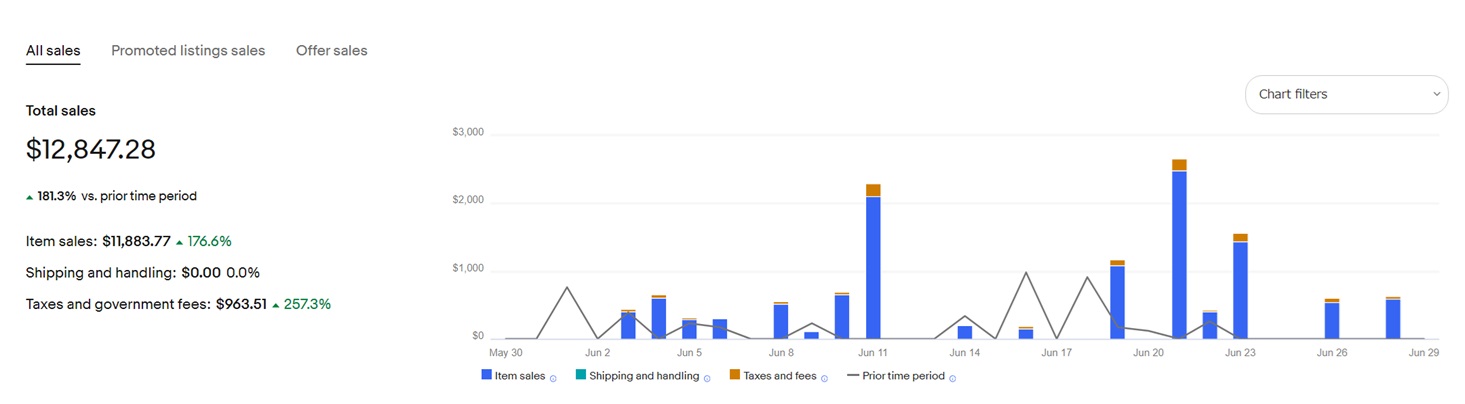Click the info icon beside Taxes and fees legend
The image size is (1465, 404).
coord(824,378)
